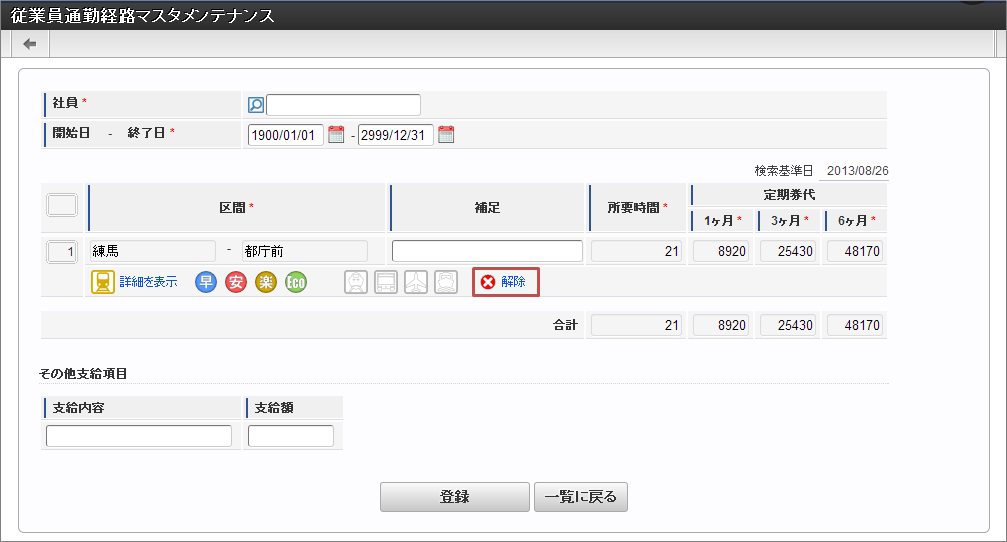This screenshot has height=542, width=1007.
Task: Focus the 補足 supplement input field
Action: coord(487,251)
